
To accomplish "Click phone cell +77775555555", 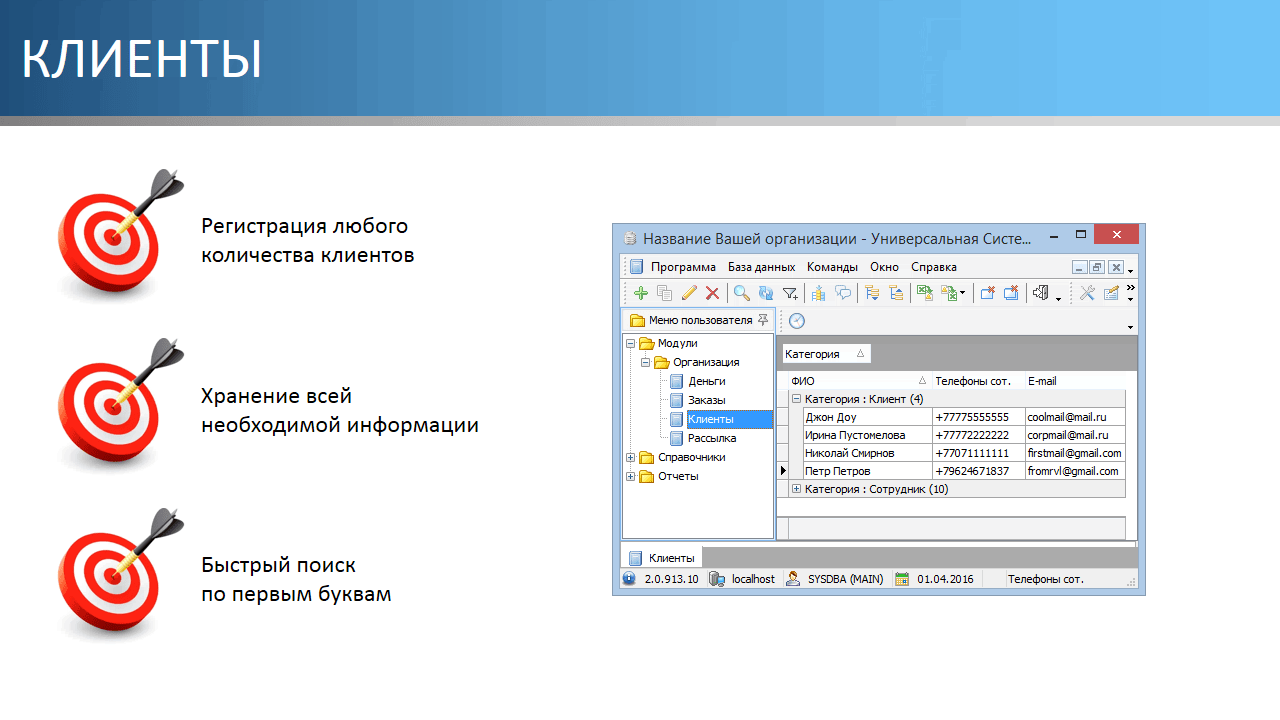I will click(979, 417).
